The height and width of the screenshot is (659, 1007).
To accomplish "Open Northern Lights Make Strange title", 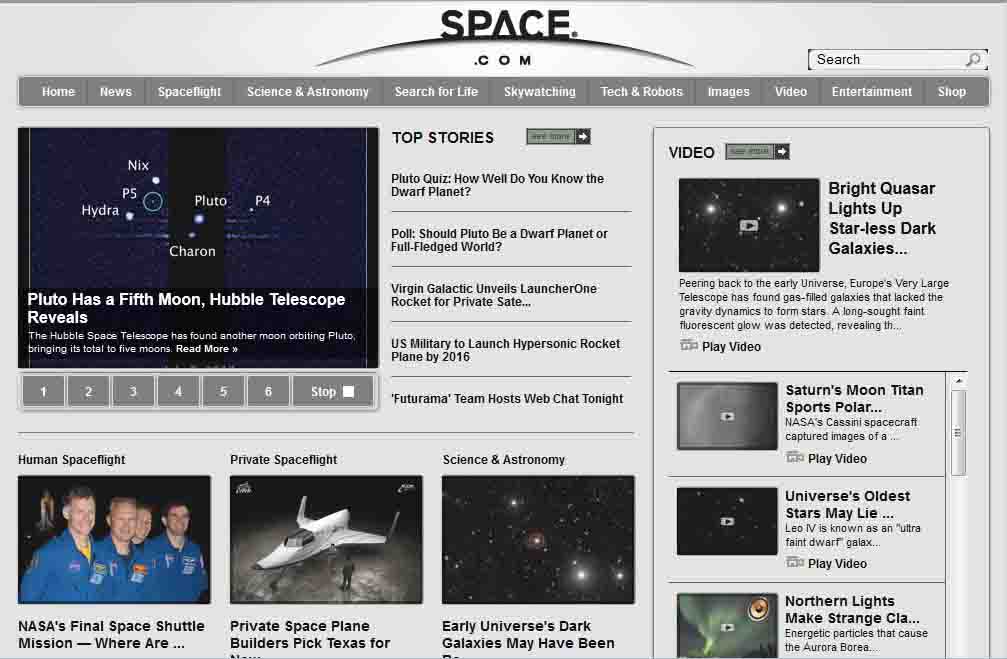I will [x=852, y=610].
